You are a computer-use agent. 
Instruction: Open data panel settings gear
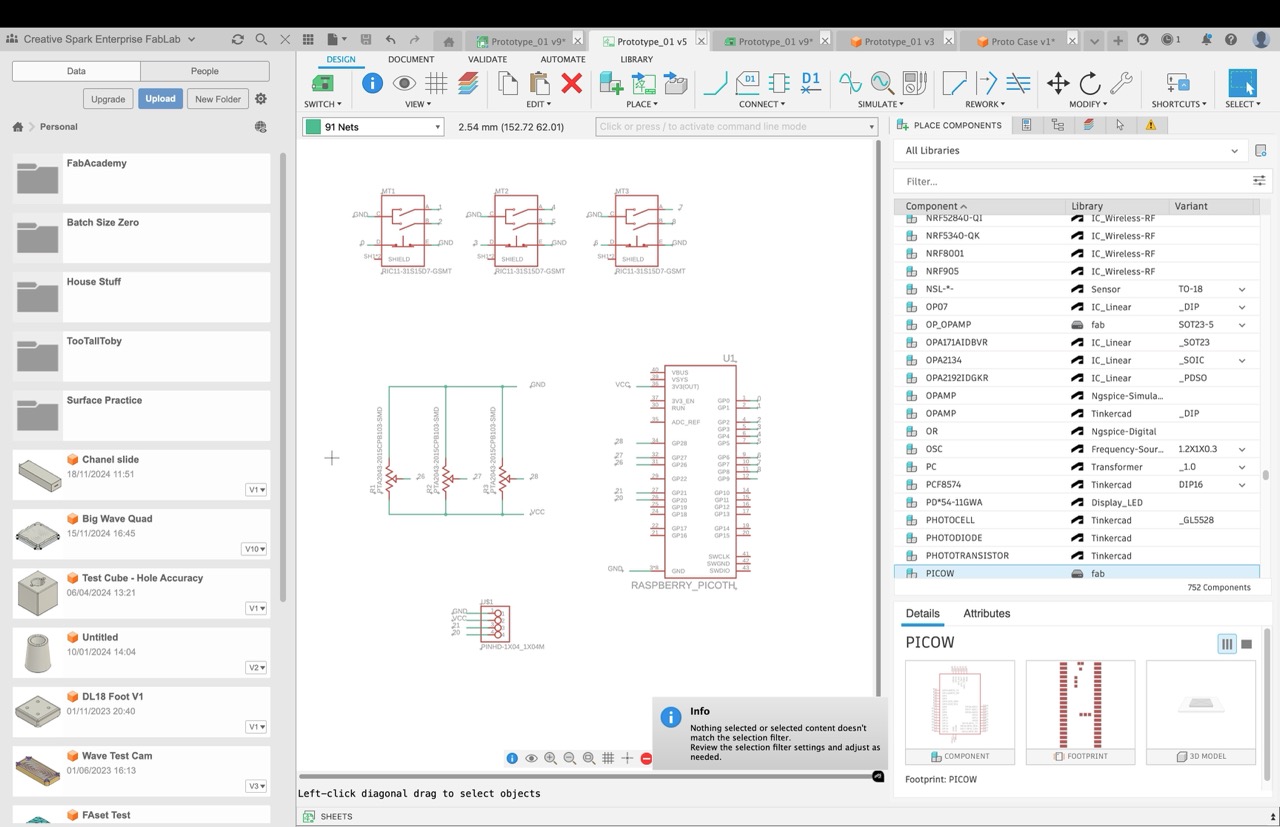point(261,99)
